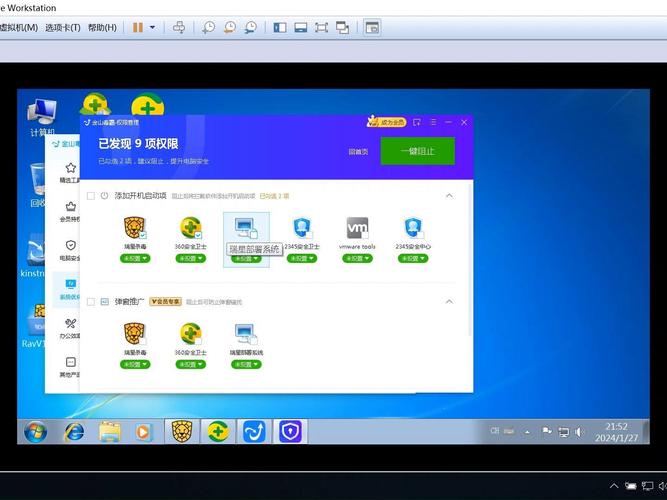Click the 2345安全中心 shield icon
This screenshot has height=500, width=667.
click(413, 228)
